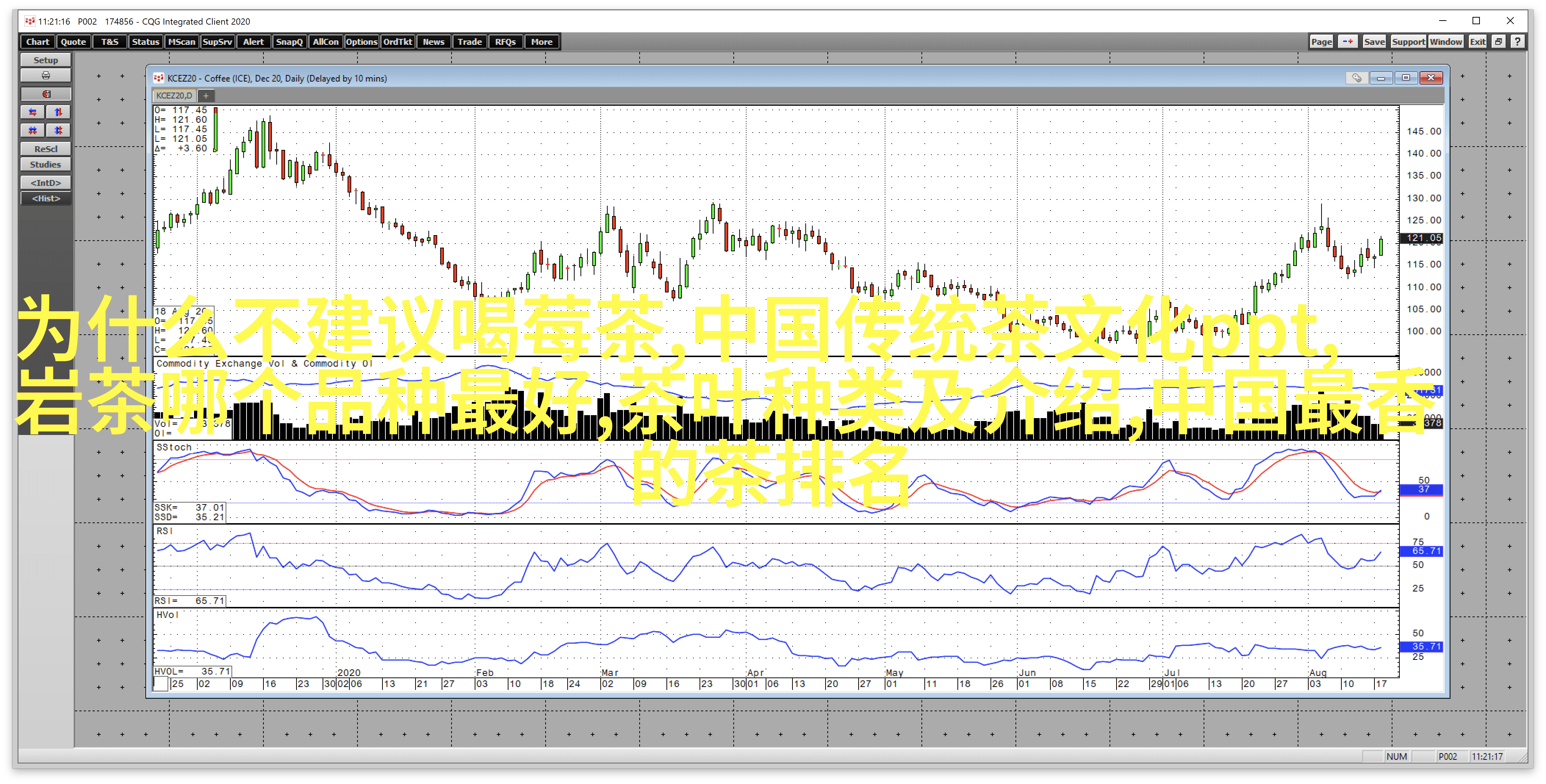Click the Aug 03 date axis marker
The height and width of the screenshot is (784, 1546).
(x=1314, y=684)
